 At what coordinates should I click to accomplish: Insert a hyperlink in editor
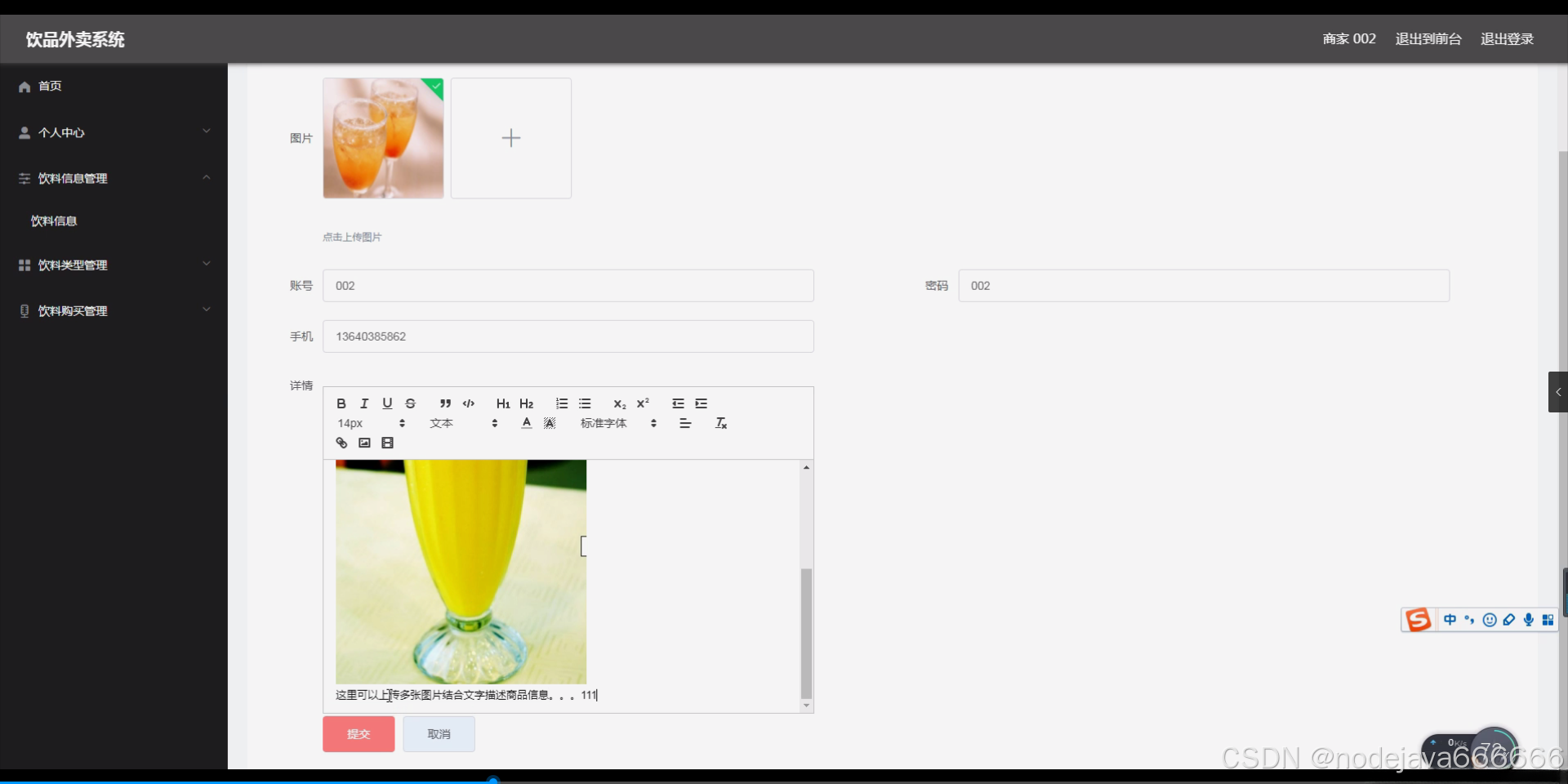click(341, 443)
